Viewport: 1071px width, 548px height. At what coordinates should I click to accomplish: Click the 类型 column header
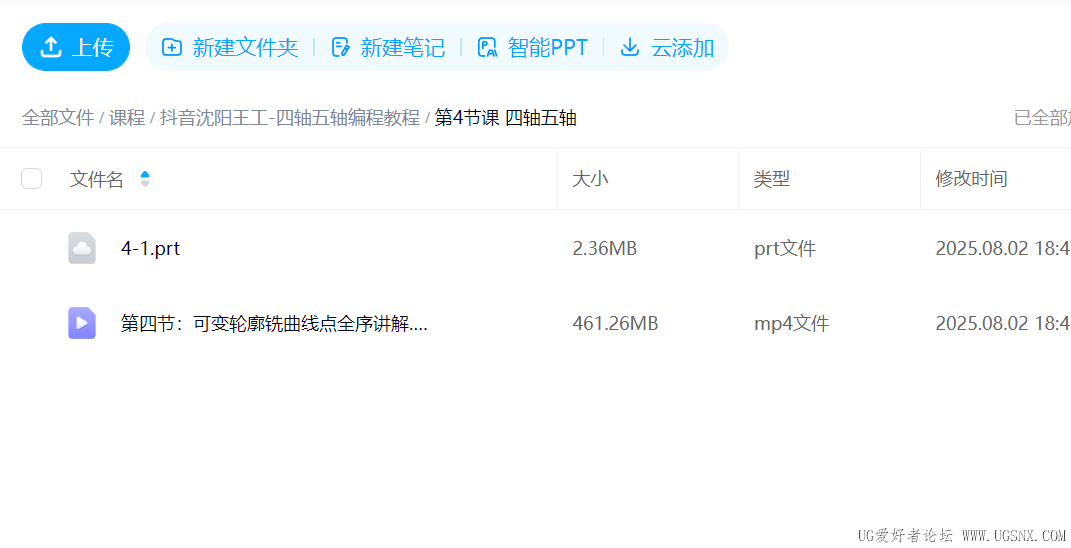[772, 179]
